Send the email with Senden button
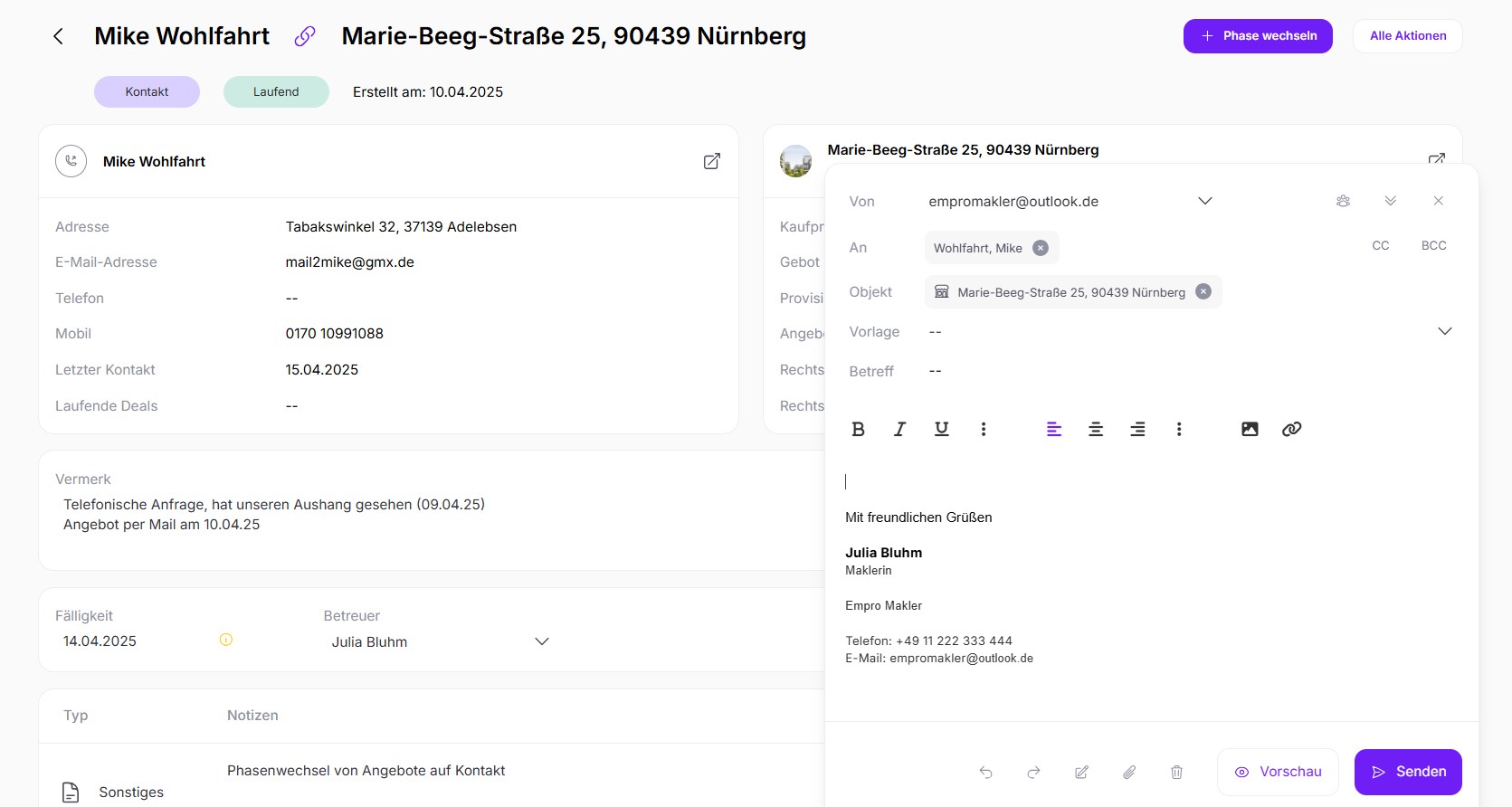 [1408, 772]
